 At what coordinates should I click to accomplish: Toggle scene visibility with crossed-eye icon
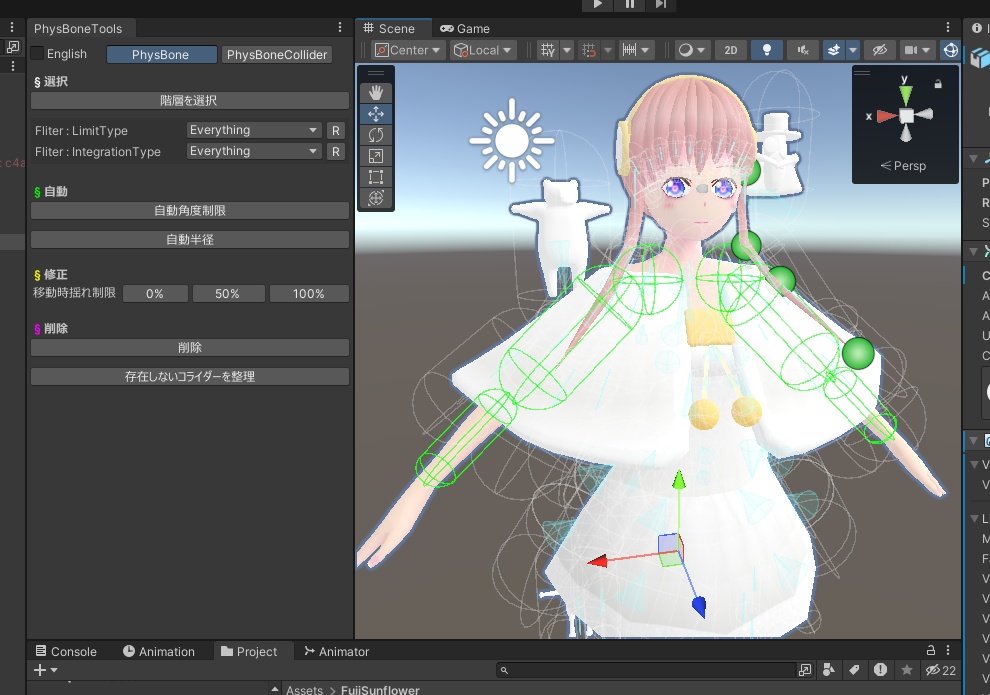[879, 50]
